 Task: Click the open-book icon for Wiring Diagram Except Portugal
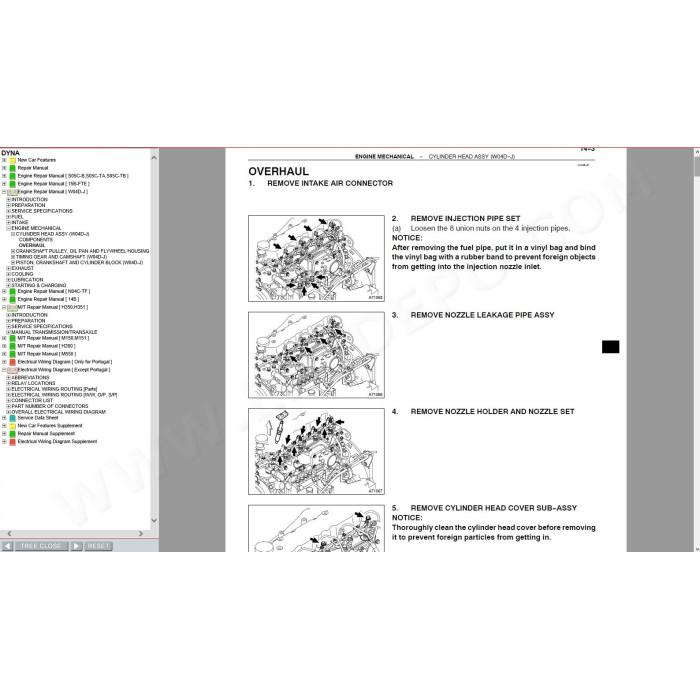(12, 370)
